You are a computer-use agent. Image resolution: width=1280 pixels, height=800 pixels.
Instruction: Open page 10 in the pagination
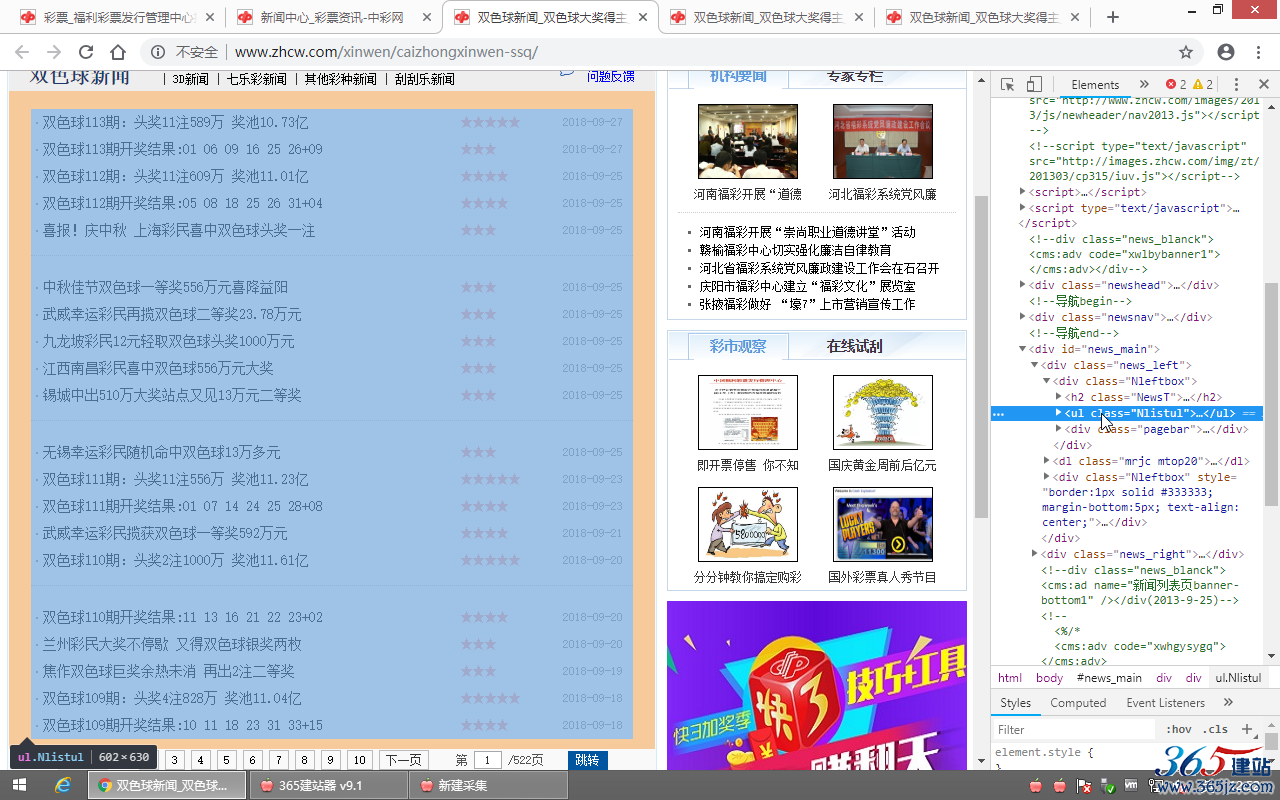[360, 760]
